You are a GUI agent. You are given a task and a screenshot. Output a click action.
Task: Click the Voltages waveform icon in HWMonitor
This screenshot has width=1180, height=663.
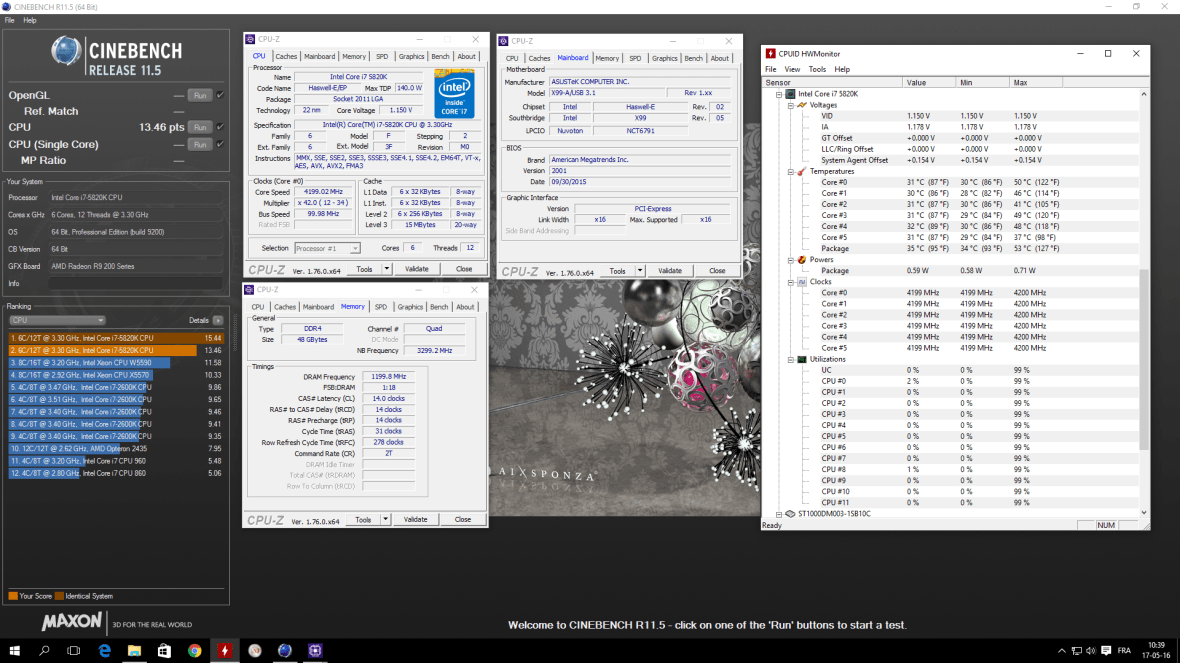(x=800, y=104)
